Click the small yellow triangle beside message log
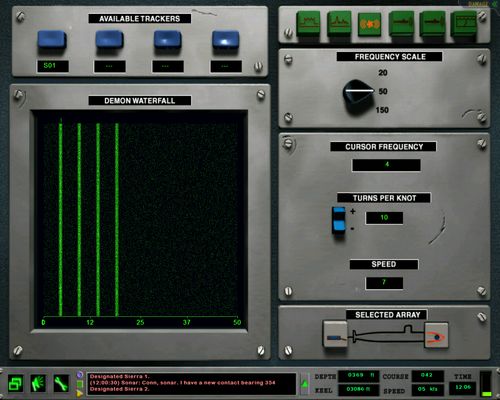500x400 pixels. click(x=79, y=394)
